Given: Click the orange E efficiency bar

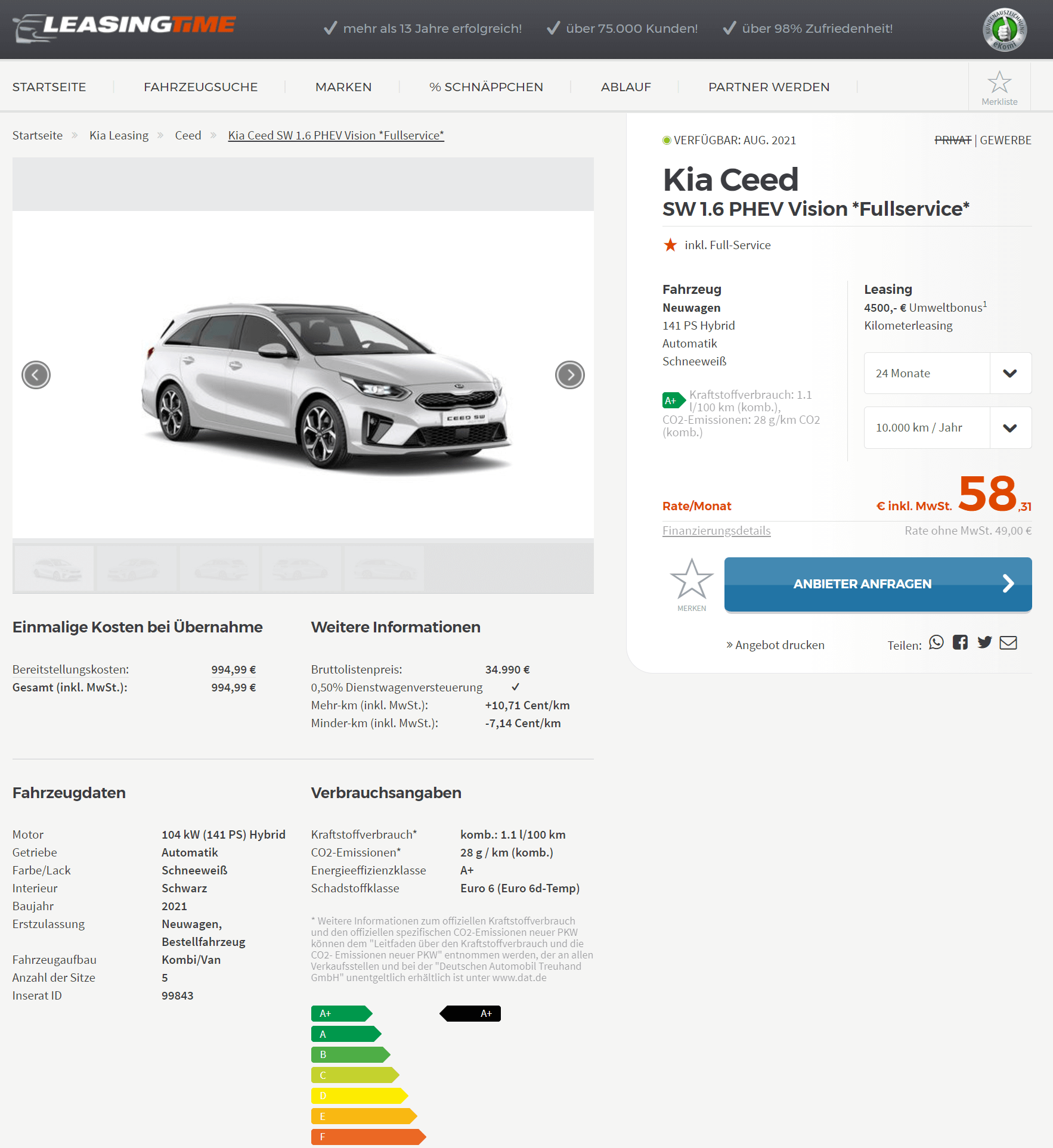Looking at the screenshot, I should coord(364,1116).
